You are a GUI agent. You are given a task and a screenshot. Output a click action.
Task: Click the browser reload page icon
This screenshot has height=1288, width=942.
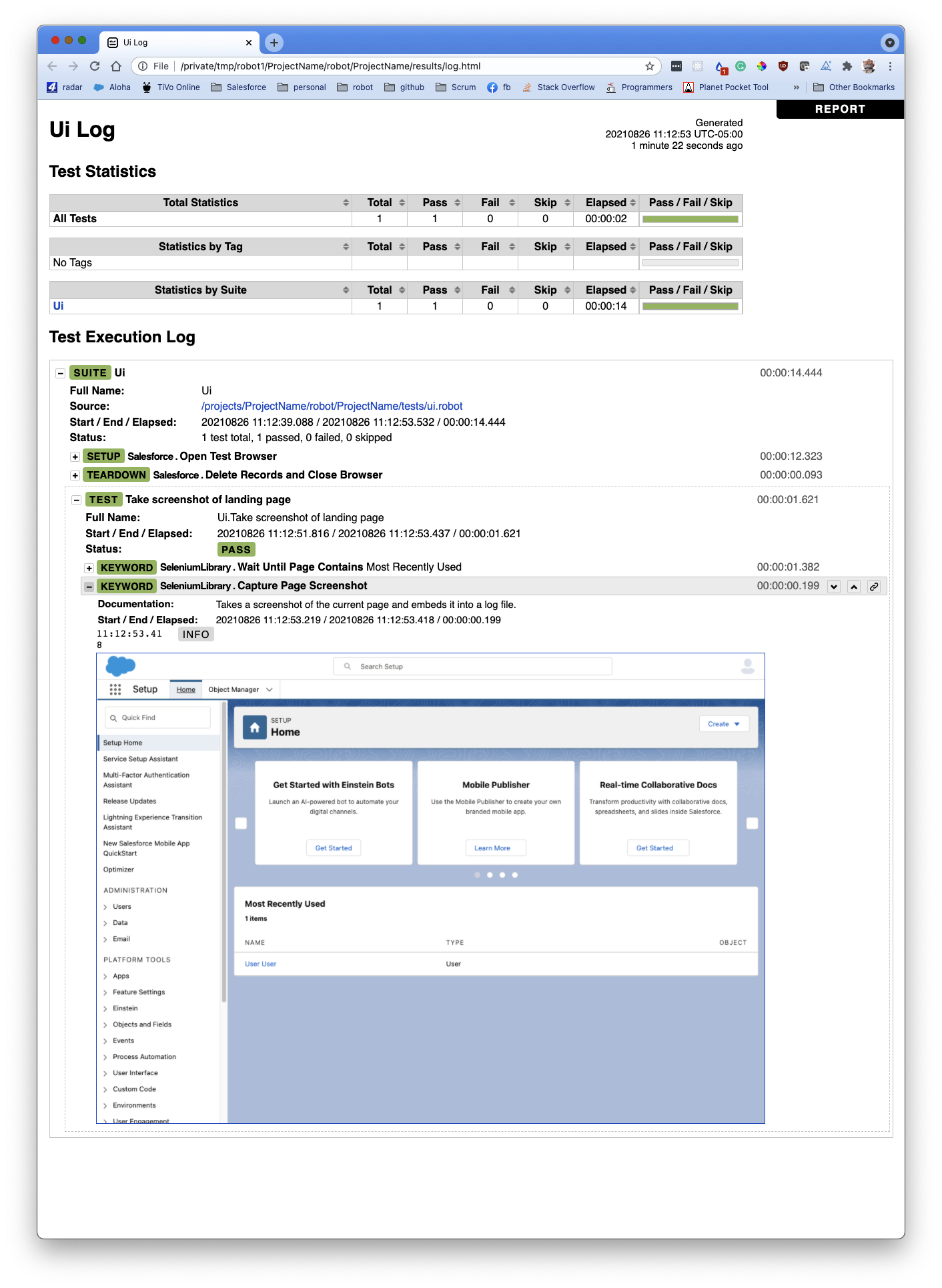click(95, 66)
